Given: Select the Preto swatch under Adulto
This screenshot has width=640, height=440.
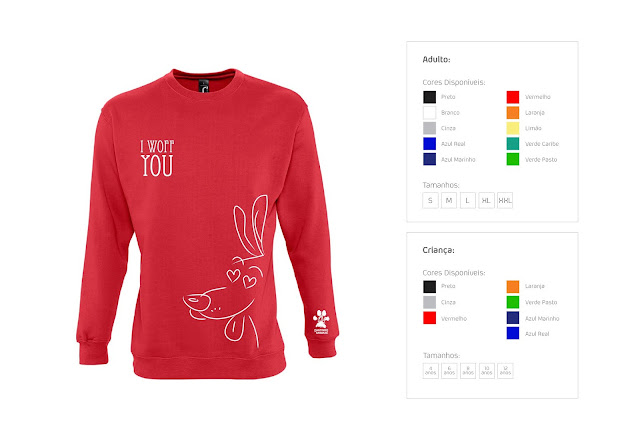Looking at the screenshot, I should pyautogui.click(x=429, y=97).
